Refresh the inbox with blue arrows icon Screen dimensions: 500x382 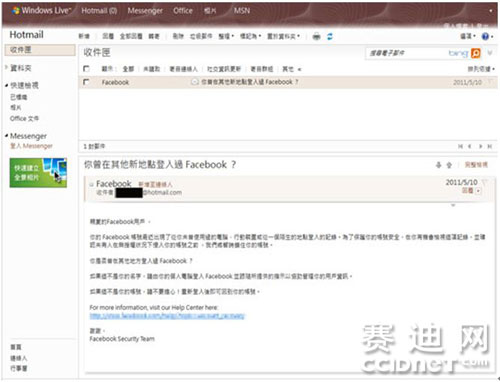pos(330,36)
